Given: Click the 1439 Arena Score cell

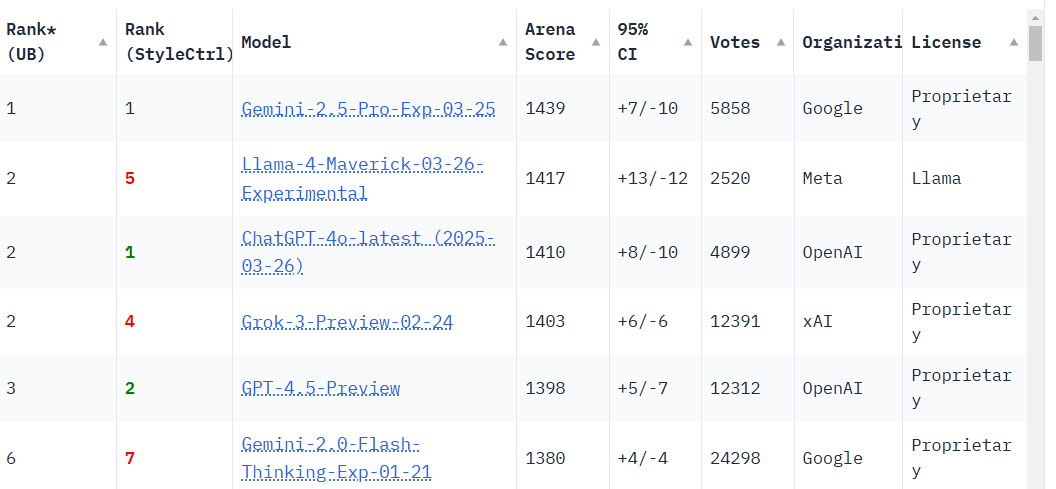Looking at the screenshot, I should pyautogui.click(x=545, y=108).
